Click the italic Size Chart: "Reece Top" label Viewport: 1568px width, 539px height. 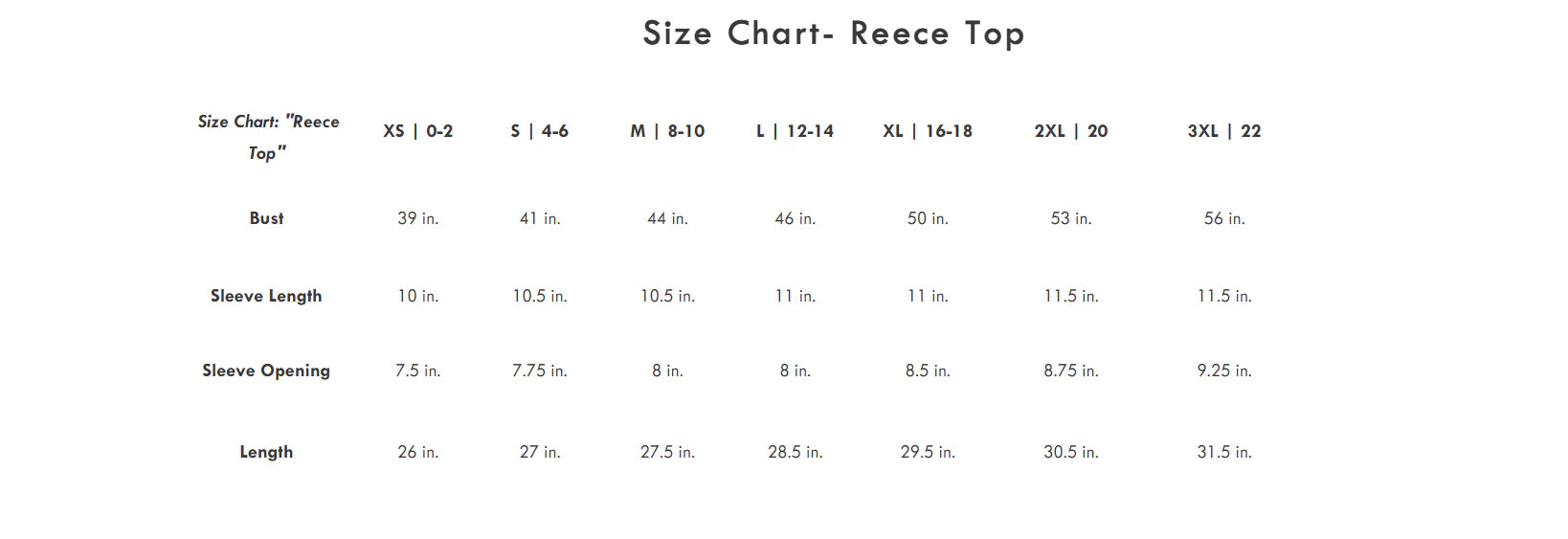(x=268, y=137)
